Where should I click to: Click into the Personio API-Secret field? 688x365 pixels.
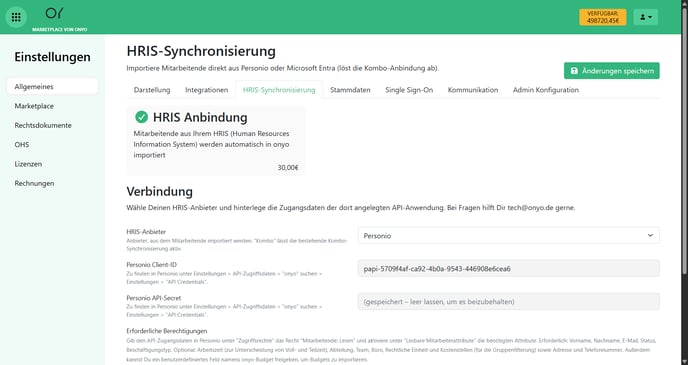tap(508, 301)
